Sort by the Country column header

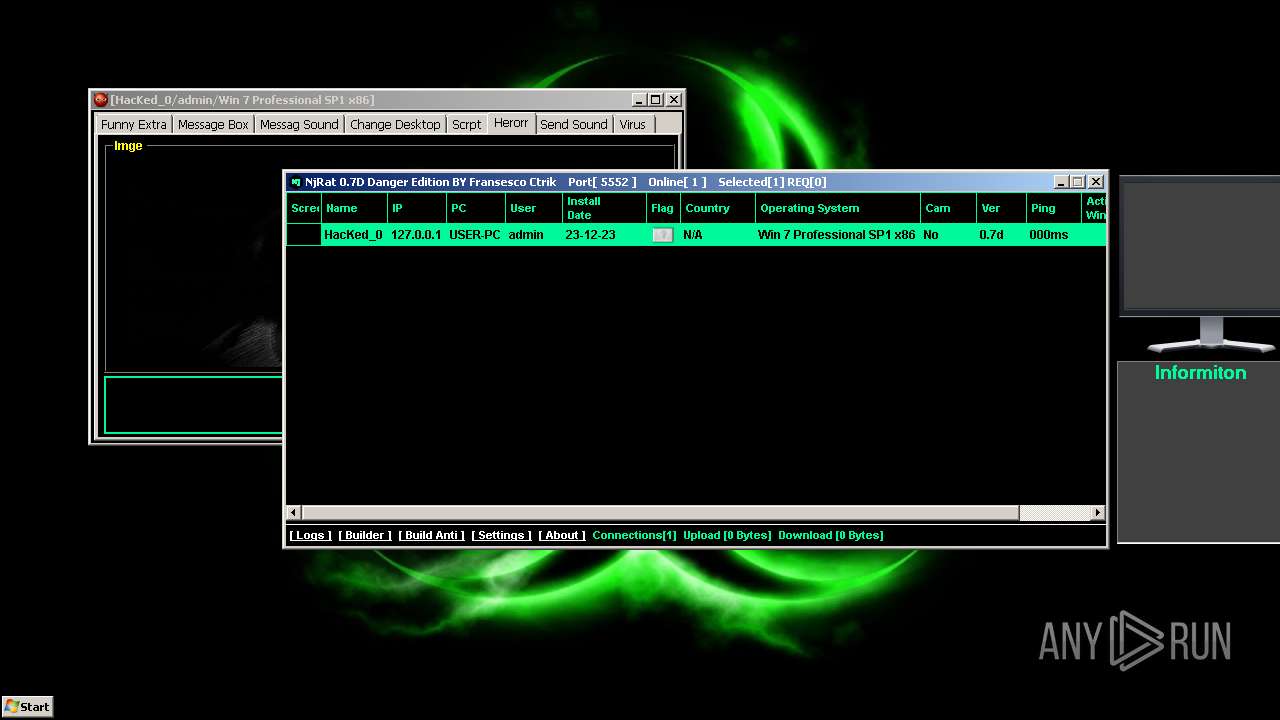pos(718,208)
